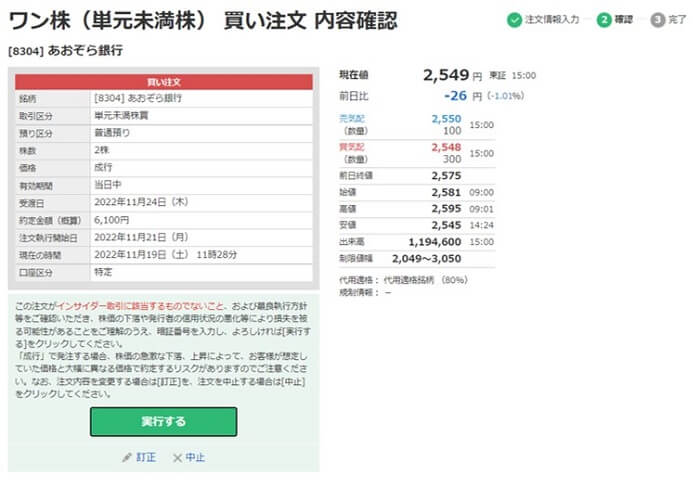
Task: Click the day change value -26
Action: (455, 96)
